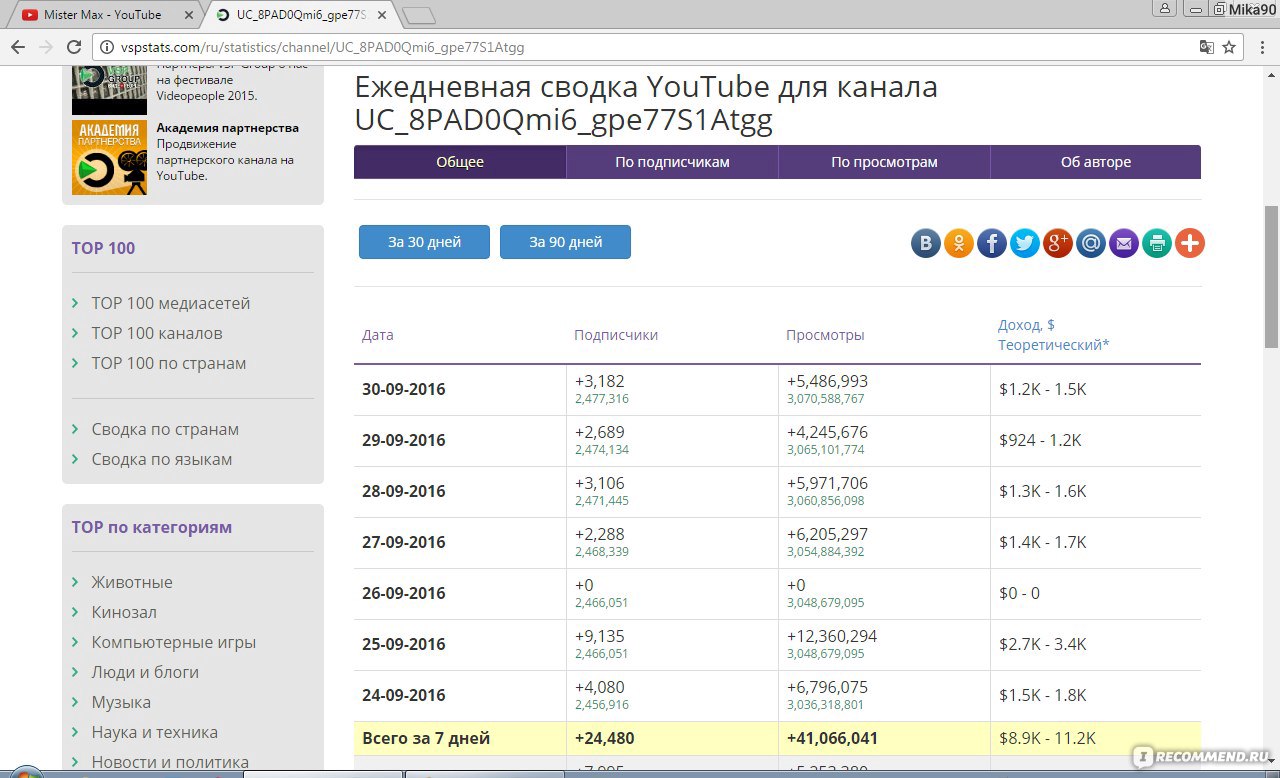Share the statistics on Facebook
The width and height of the screenshot is (1280, 778).
[992, 243]
